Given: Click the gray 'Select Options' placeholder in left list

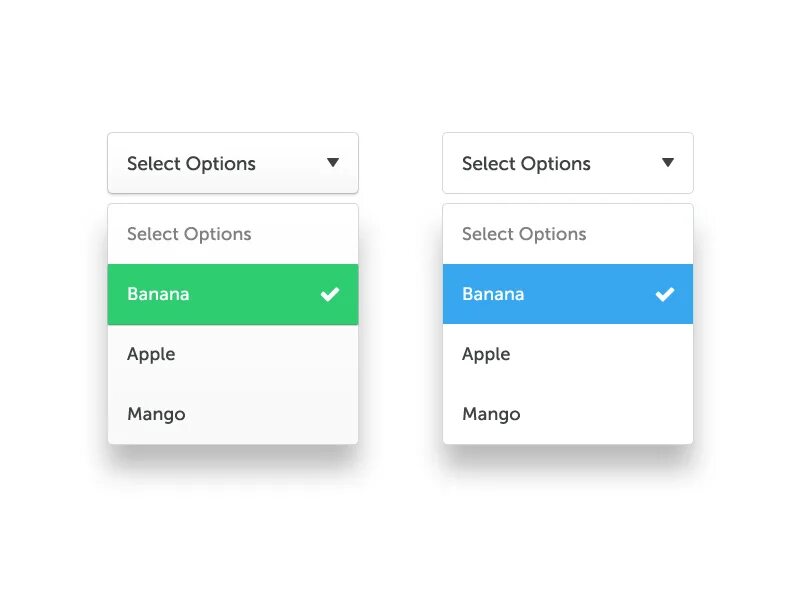Looking at the screenshot, I should [189, 234].
